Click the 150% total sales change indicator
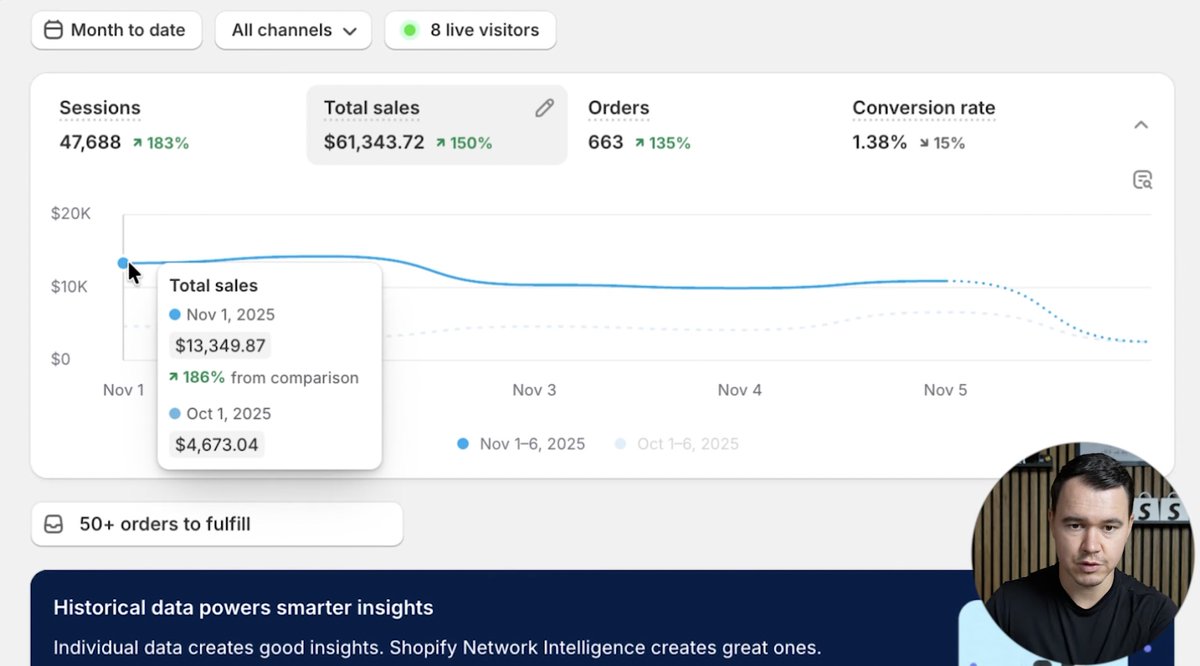The width and height of the screenshot is (1200, 666). 464,143
